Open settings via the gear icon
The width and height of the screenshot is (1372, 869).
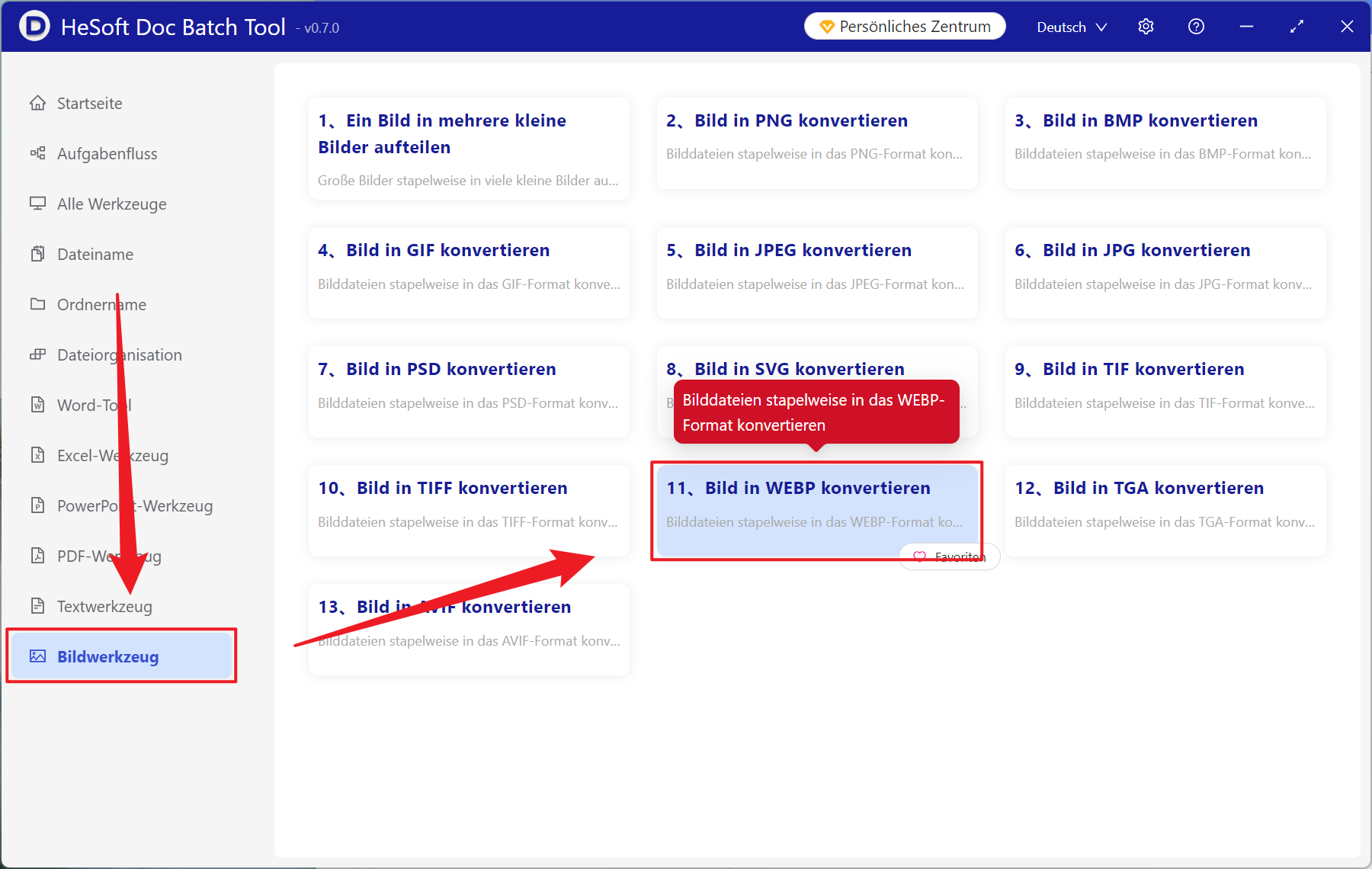coord(1146,27)
